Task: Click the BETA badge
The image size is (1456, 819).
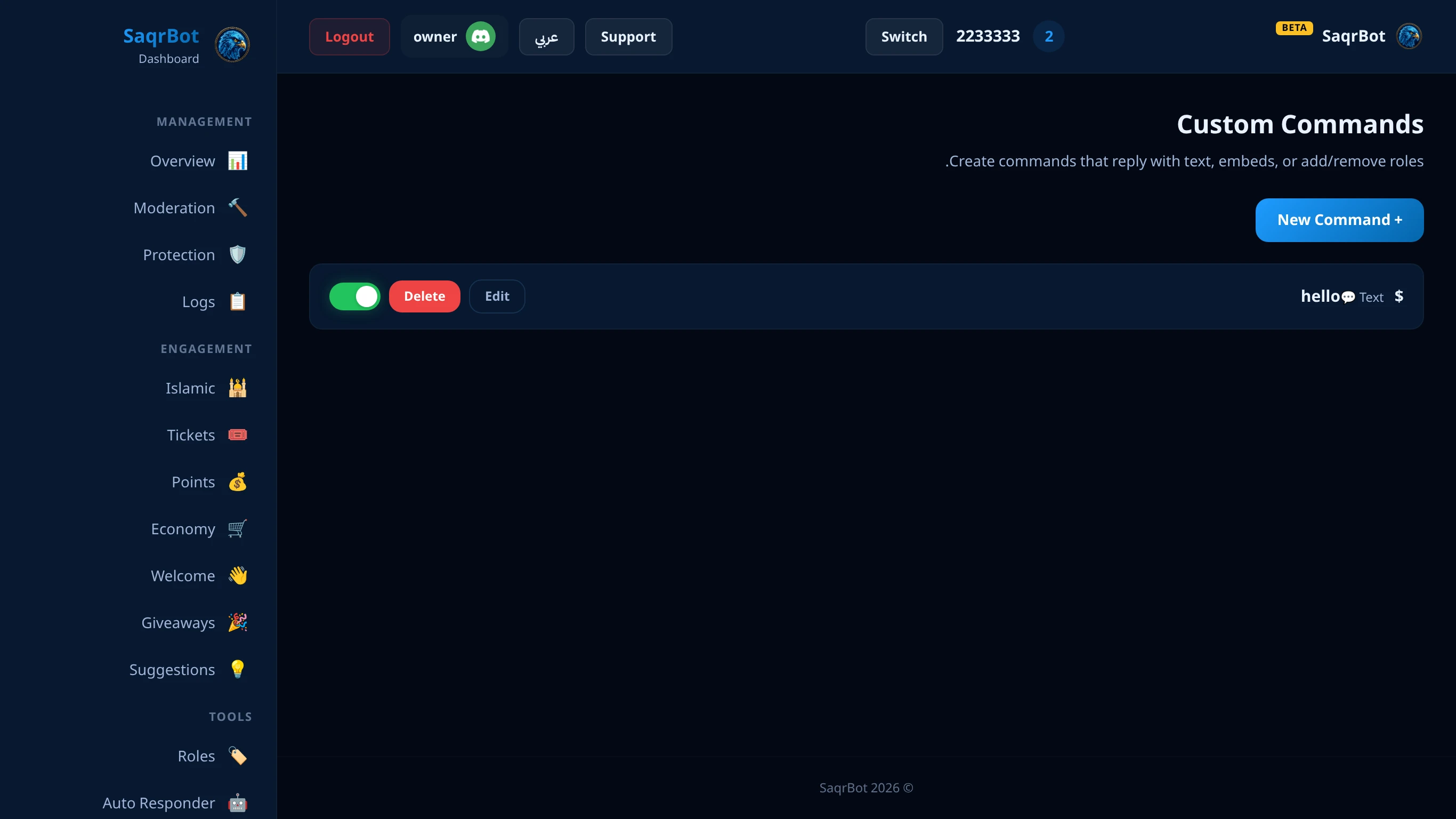Action: click(1294, 28)
